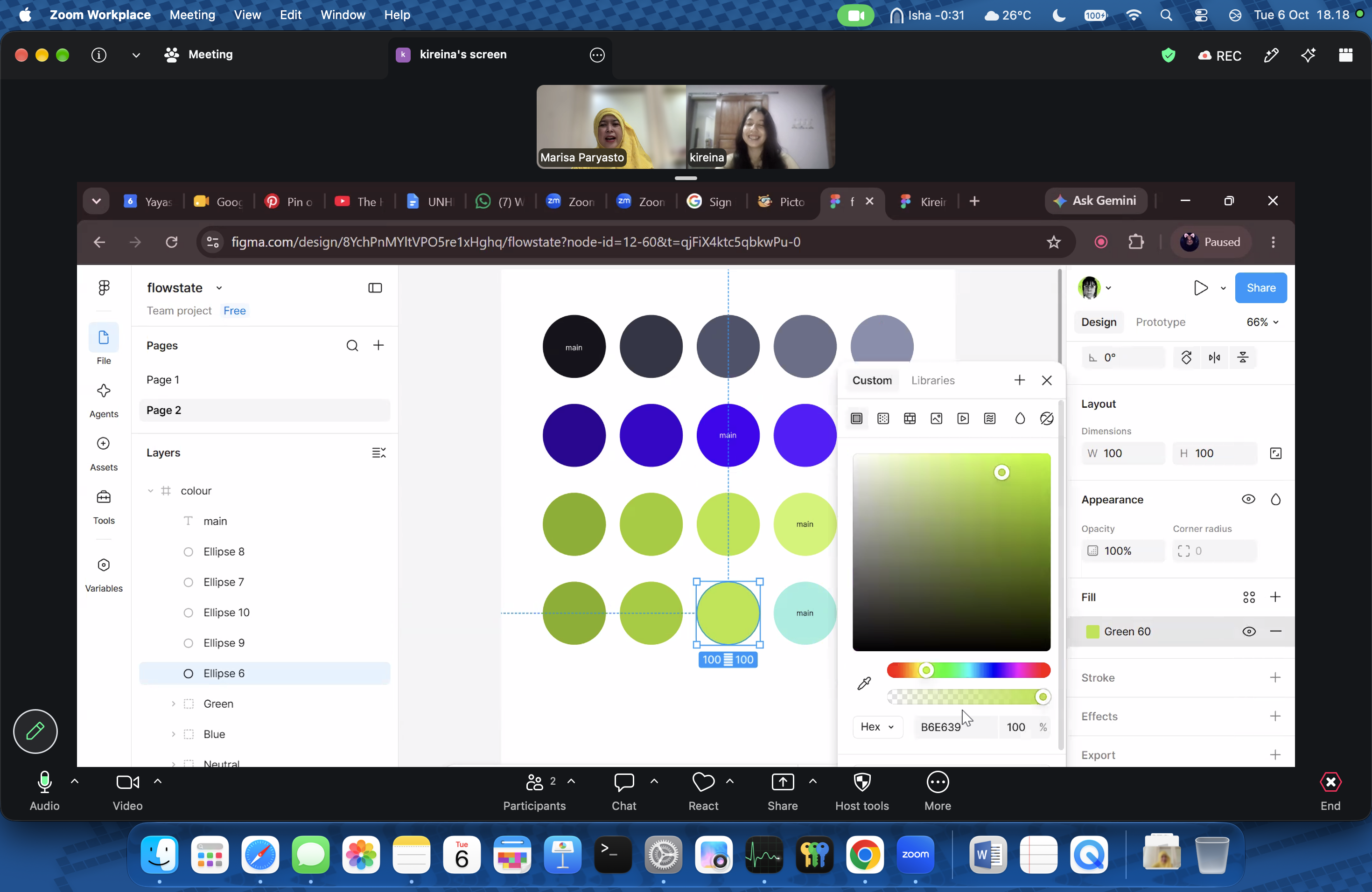The height and width of the screenshot is (892, 1372).
Task: Click the hue slider bar
Action: (968, 669)
